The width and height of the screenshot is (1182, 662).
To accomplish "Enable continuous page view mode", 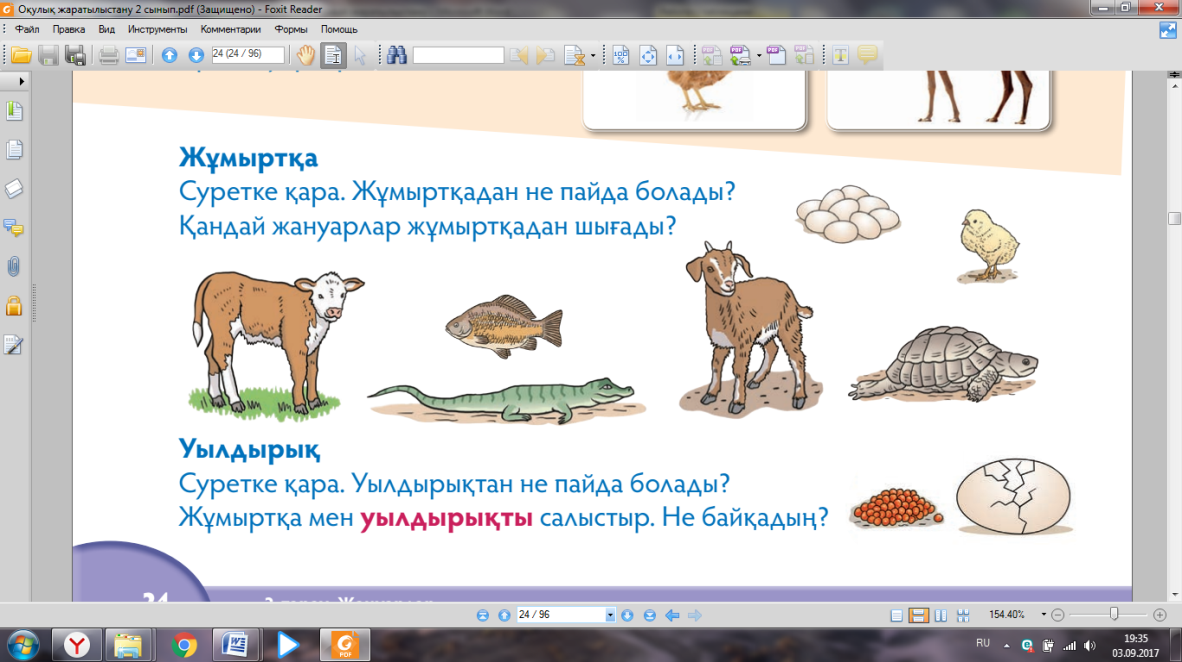I will 918,615.
